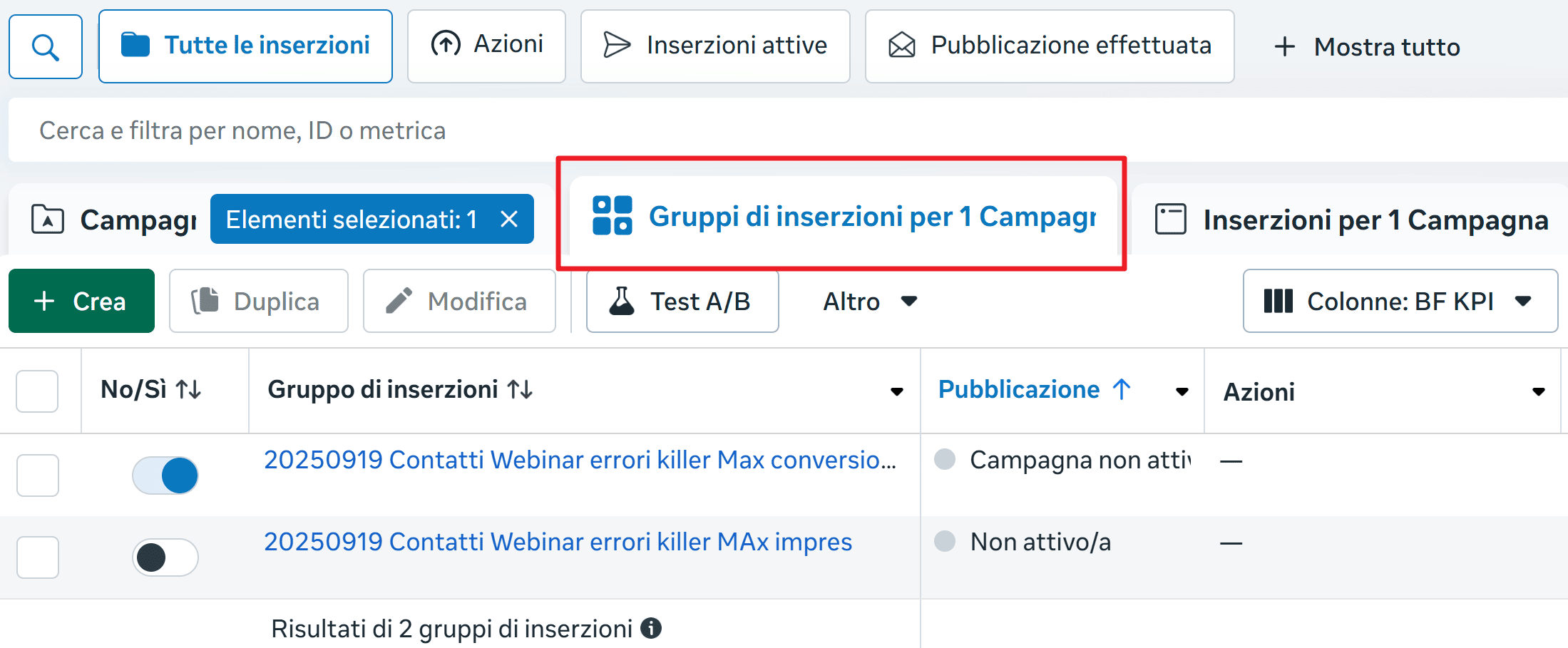Click the Duplica copy icon
This screenshot has width=1568, height=648.
(x=207, y=300)
